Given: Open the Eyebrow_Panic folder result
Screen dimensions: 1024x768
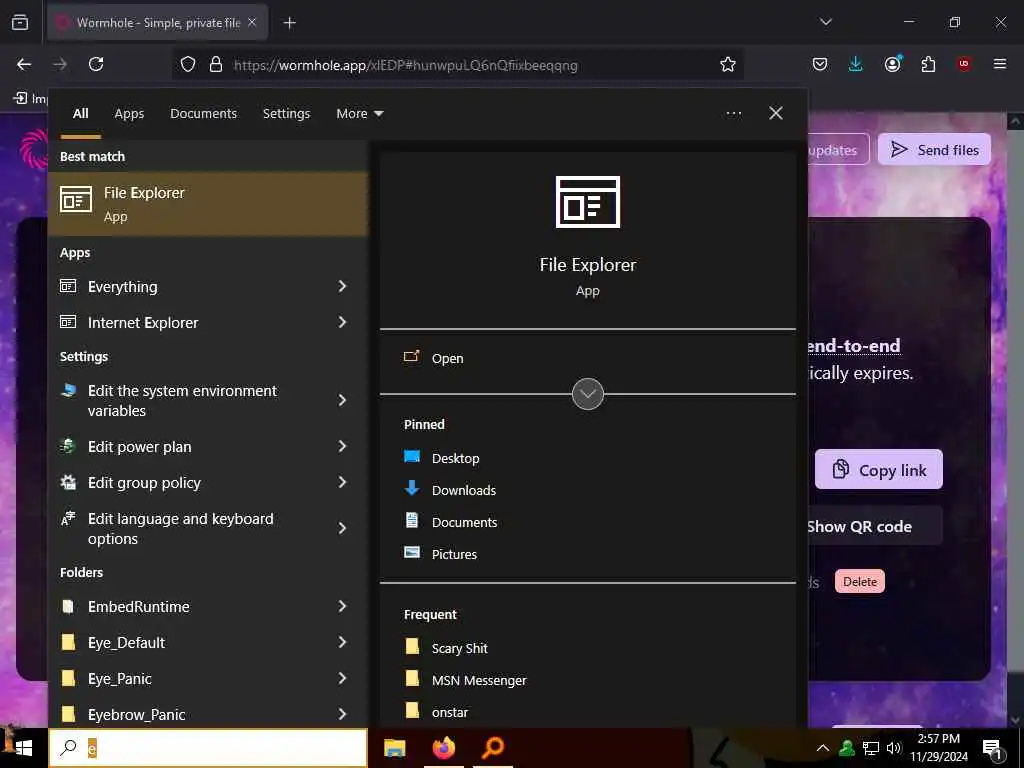Looking at the screenshot, I should (x=136, y=714).
